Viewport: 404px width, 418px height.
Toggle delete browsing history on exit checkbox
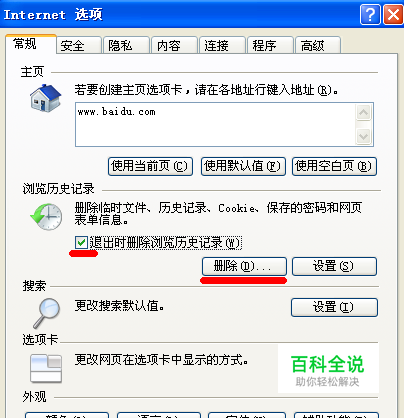tap(81, 242)
